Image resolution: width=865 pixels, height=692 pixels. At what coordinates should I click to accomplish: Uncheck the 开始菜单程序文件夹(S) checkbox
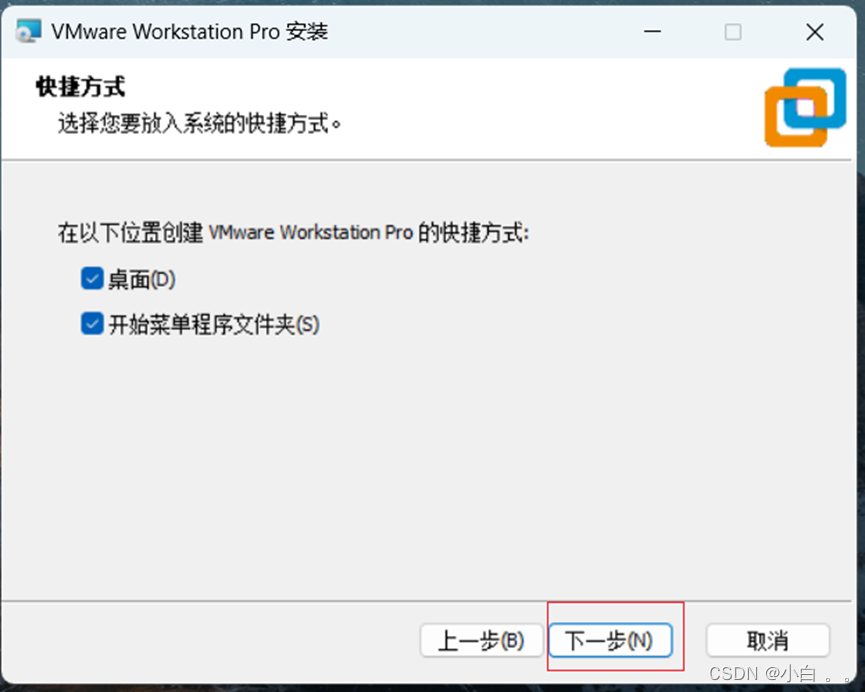pos(92,323)
